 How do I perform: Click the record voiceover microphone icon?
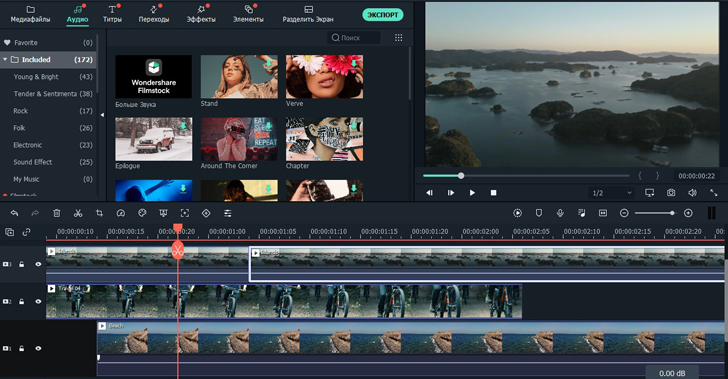point(560,213)
